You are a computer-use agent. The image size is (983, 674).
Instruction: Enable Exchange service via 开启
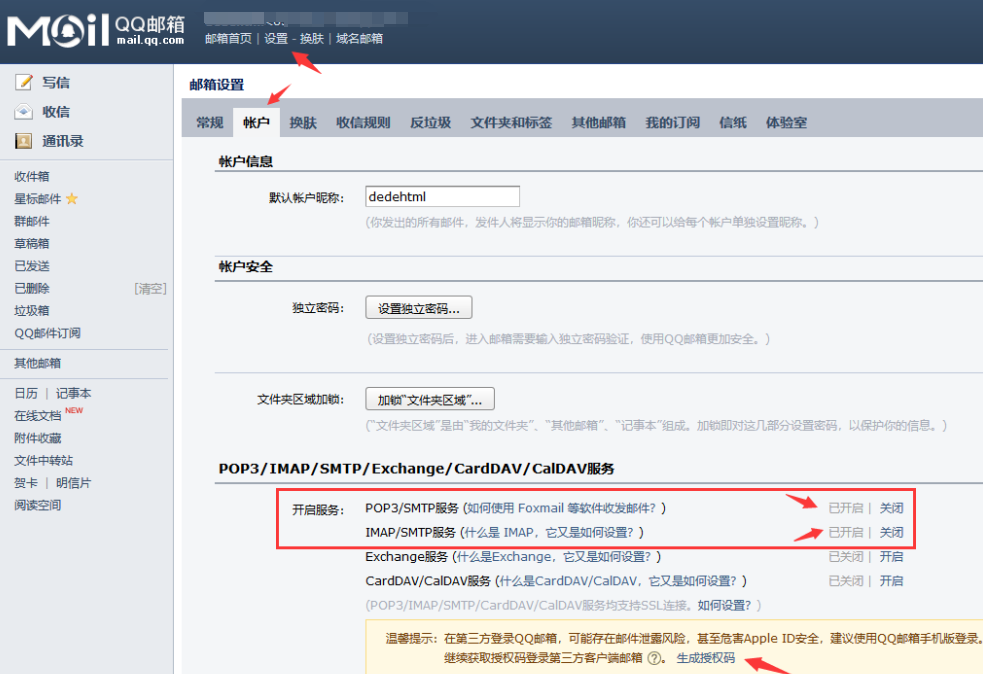[891, 557]
